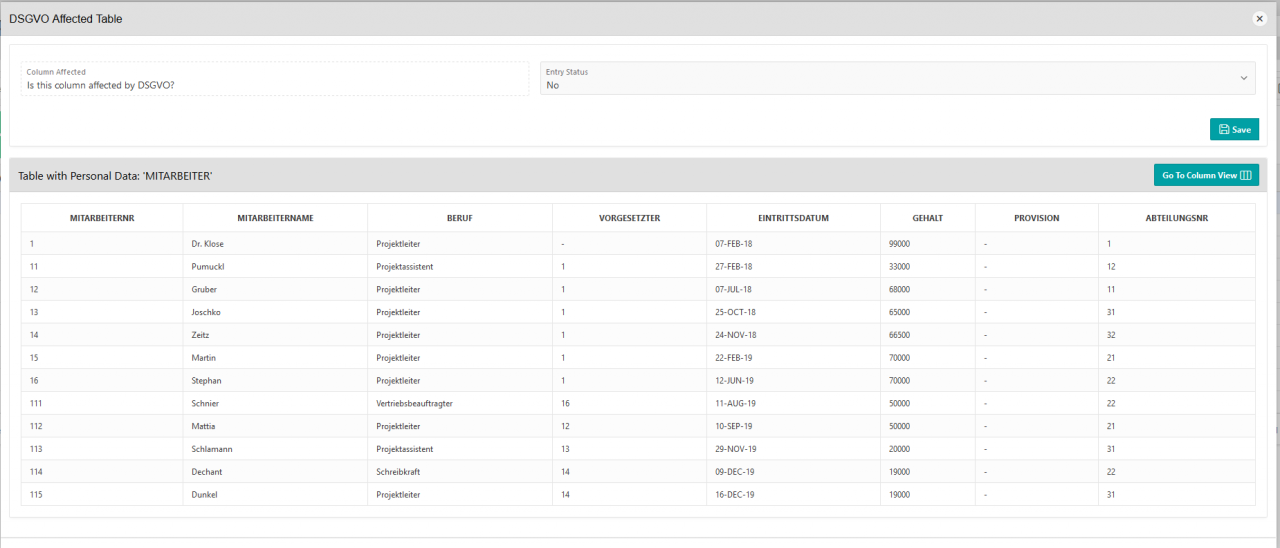Image resolution: width=1280 pixels, height=548 pixels.
Task: Click Go To Column View button
Action: coord(1206,175)
